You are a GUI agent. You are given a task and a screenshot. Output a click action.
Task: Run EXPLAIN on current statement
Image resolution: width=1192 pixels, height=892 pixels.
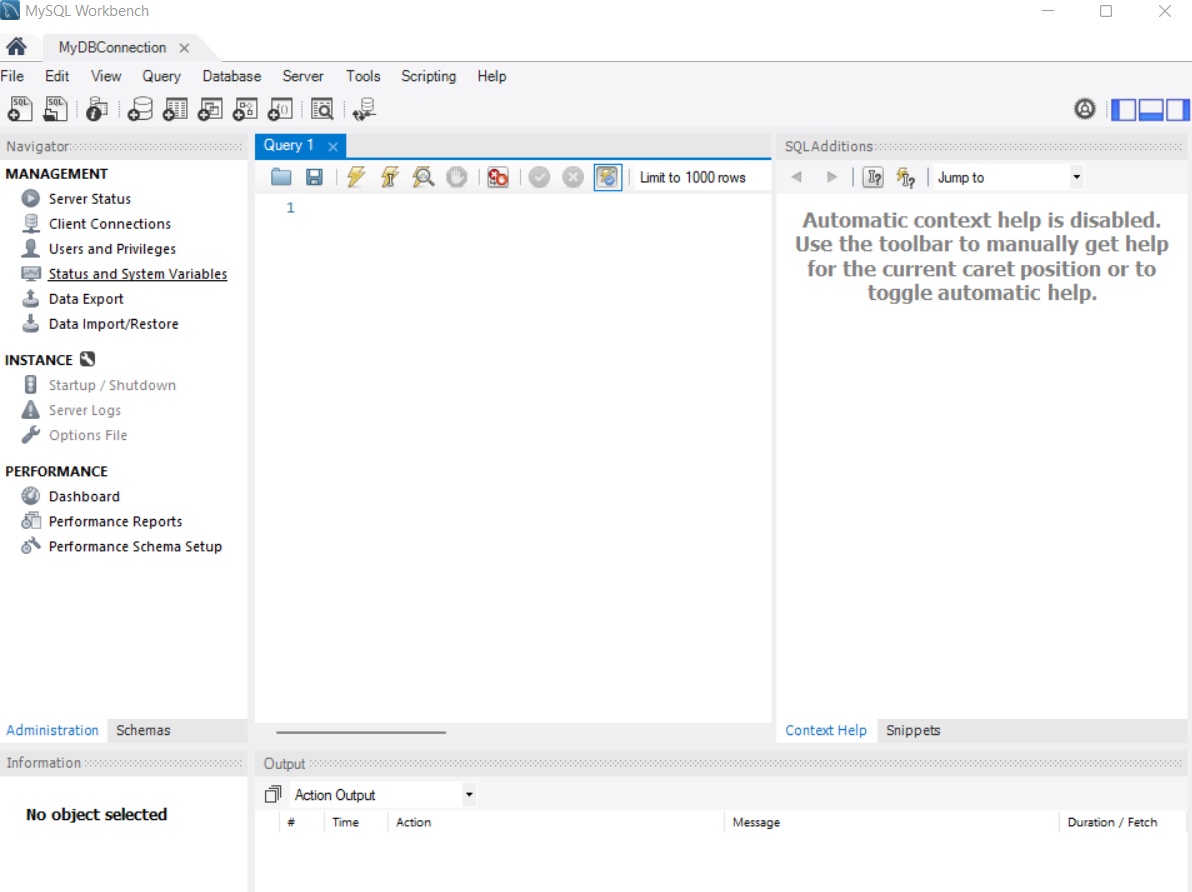click(423, 177)
